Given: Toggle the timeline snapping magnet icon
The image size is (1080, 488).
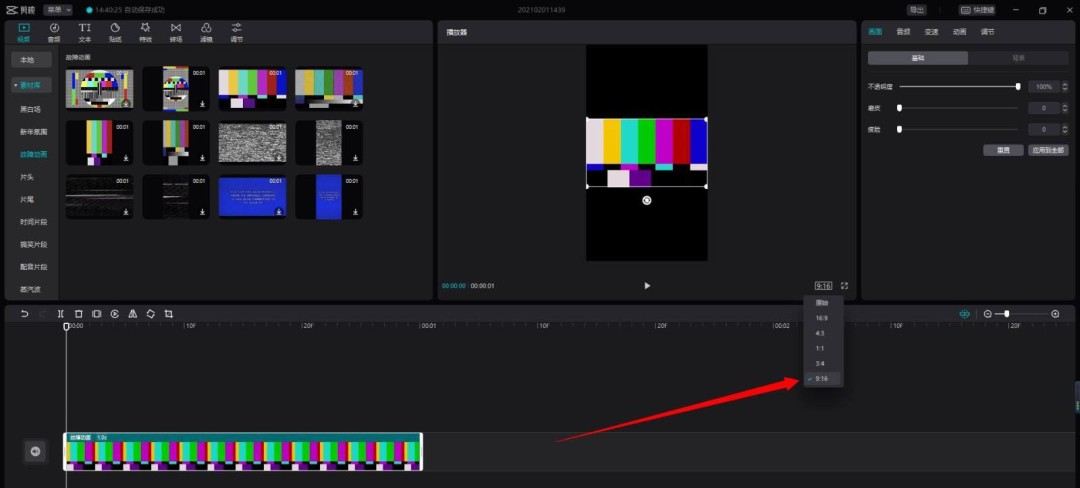Looking at the screenshot, I should pos(964,314).
